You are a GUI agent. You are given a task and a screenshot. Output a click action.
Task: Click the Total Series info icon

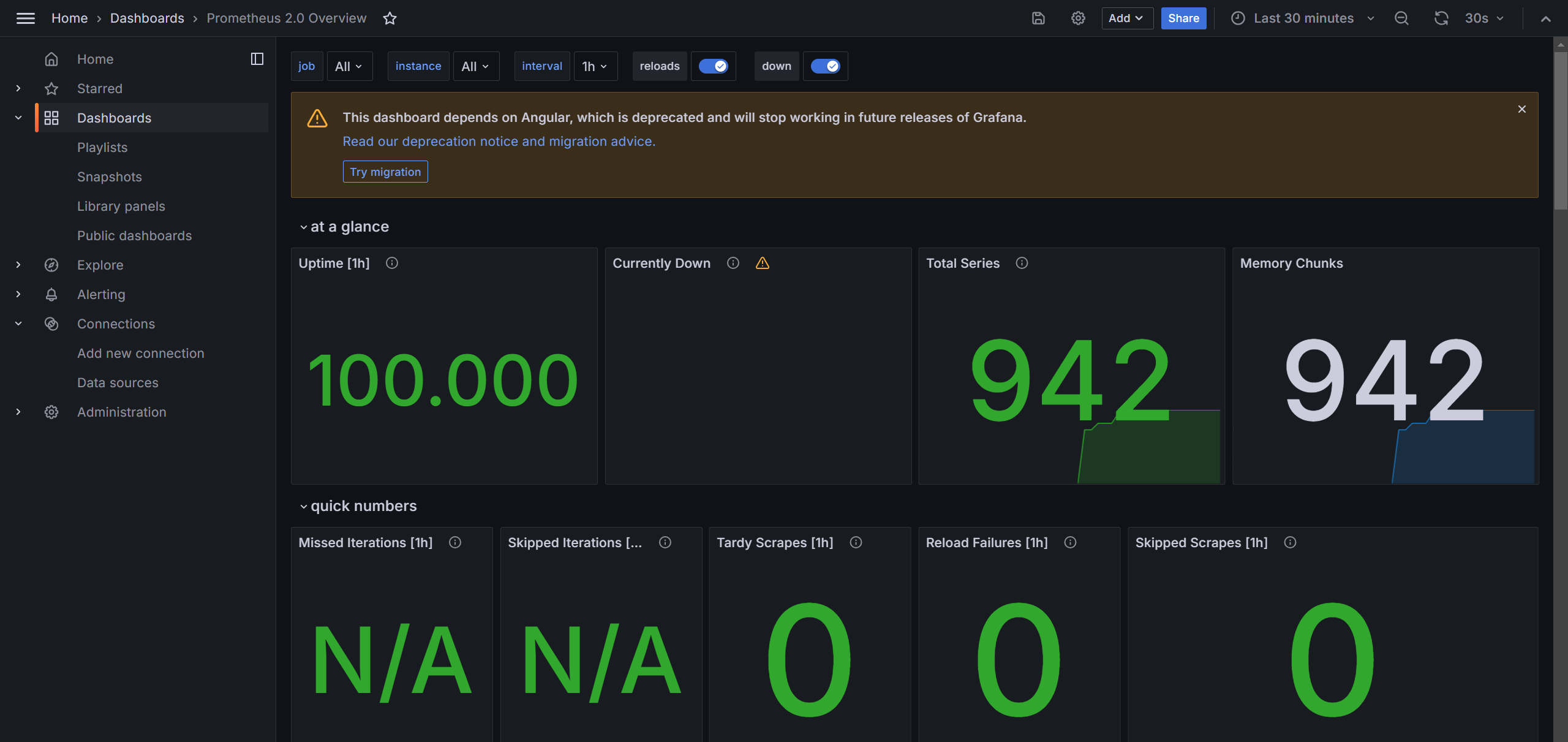coord(1022,263)
